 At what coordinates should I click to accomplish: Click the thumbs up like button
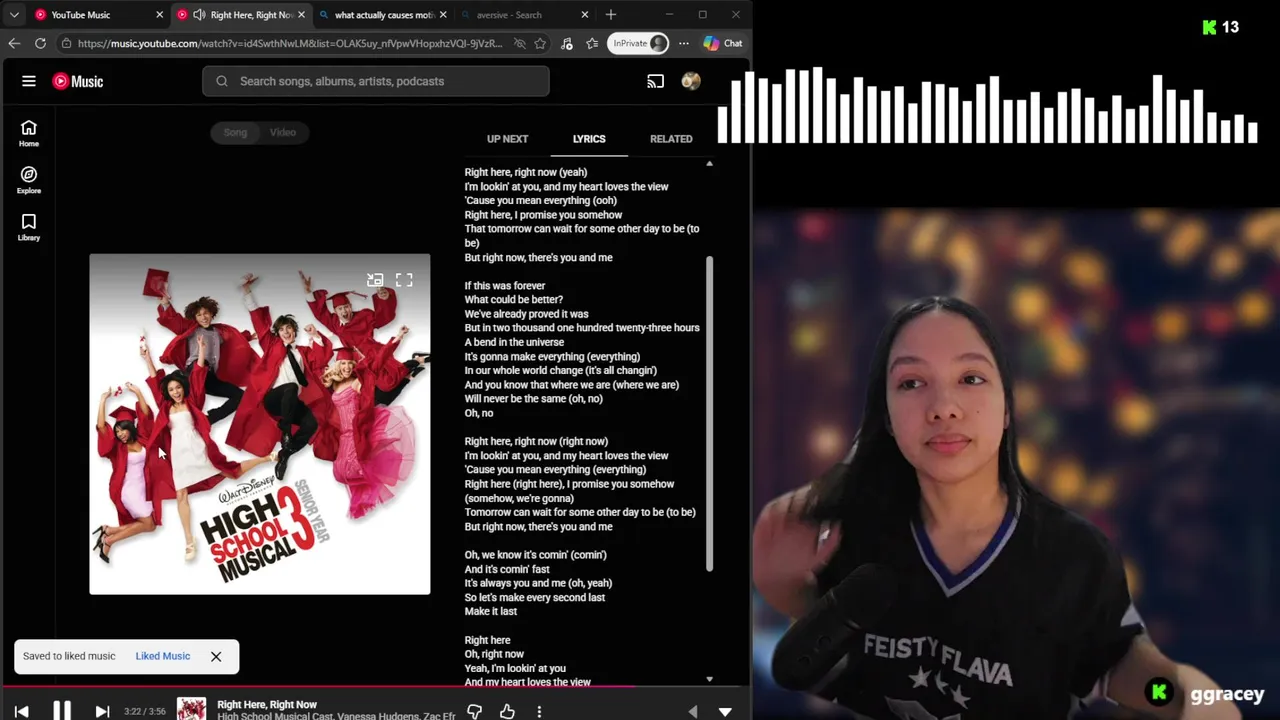[x=507, y=711]
